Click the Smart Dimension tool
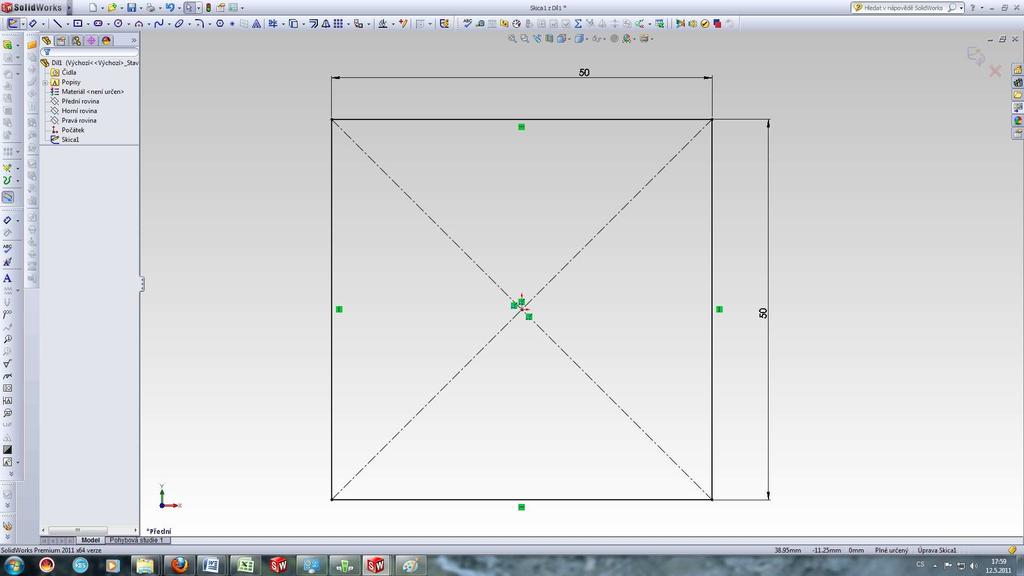The height and width of the screenshot is (576, 1024). [x=32, y=24]
